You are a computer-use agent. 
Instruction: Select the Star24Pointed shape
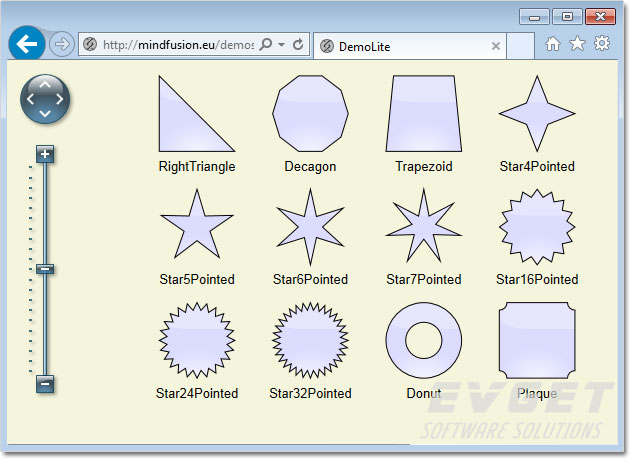[196, 340]
